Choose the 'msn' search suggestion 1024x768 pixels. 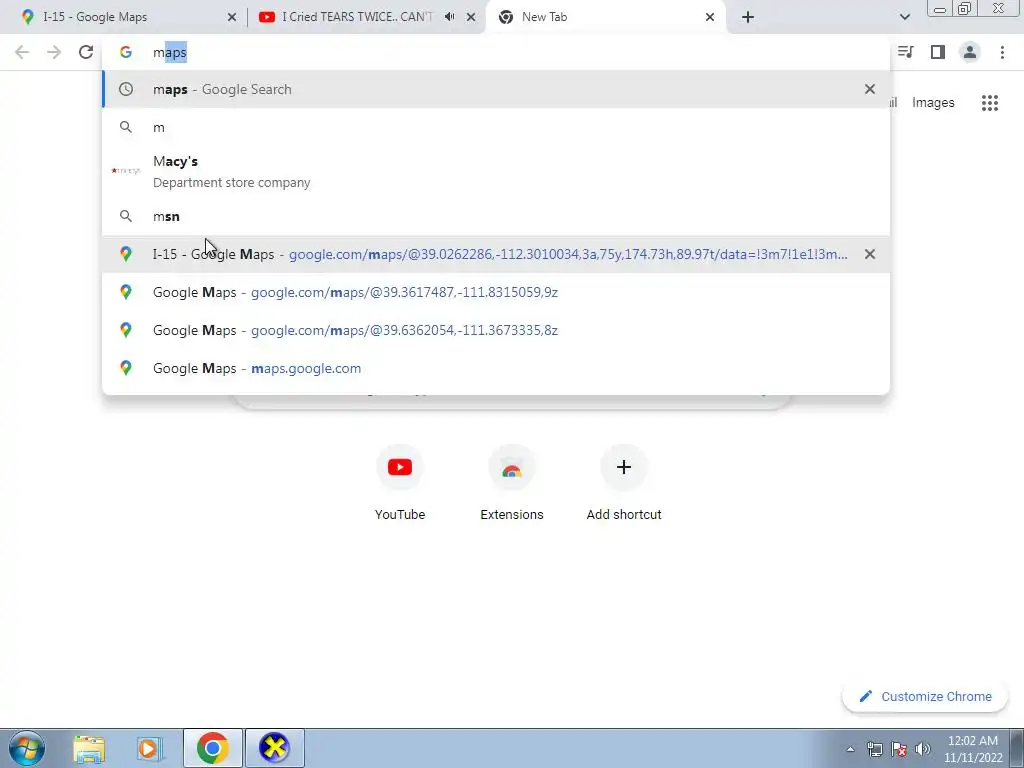(x=496, y=216)
